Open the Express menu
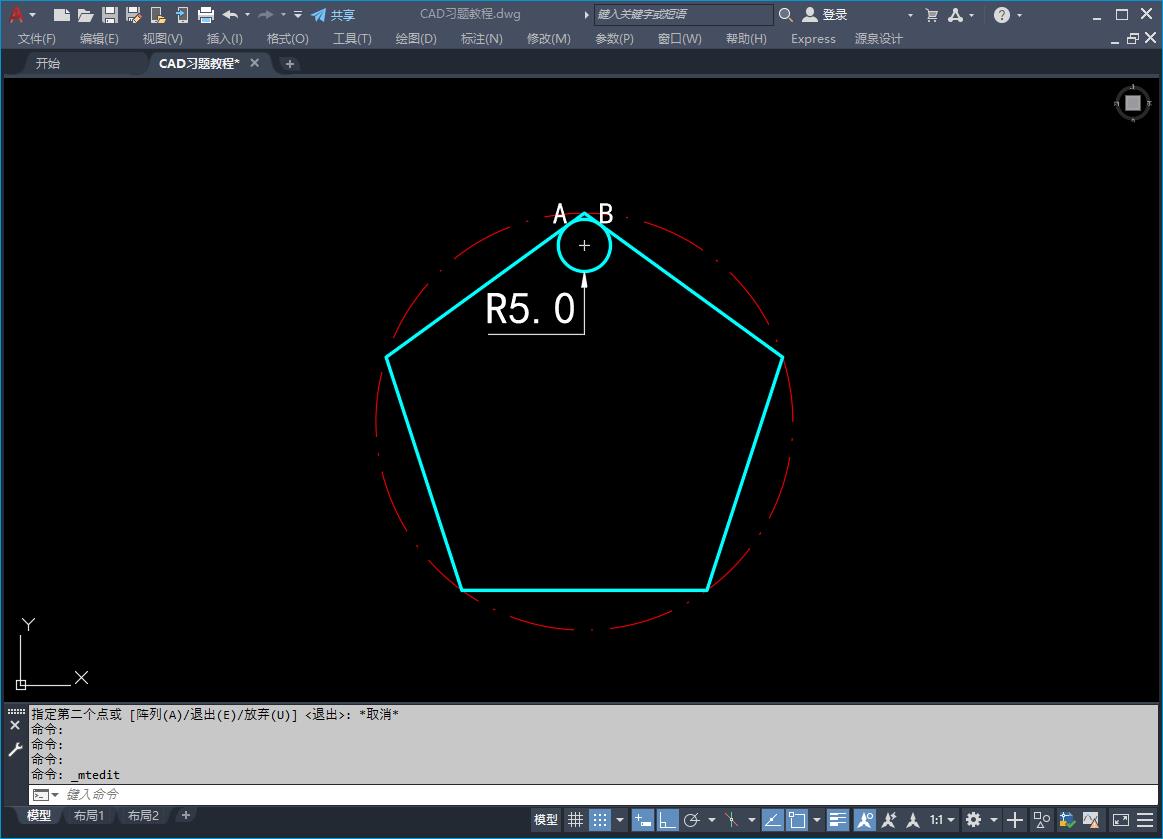Screen dimensions: 1163x839 pos(813,39)
